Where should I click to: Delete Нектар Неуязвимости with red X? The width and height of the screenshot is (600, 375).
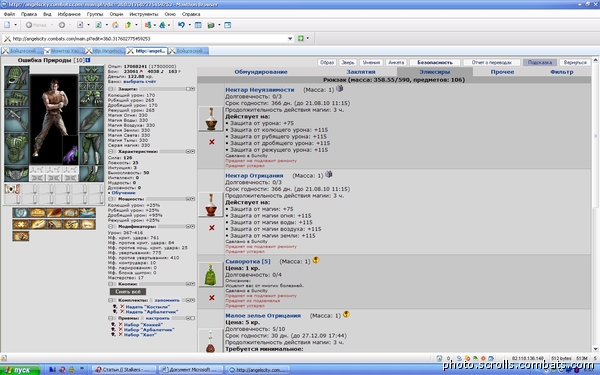(x=212, y=142)
